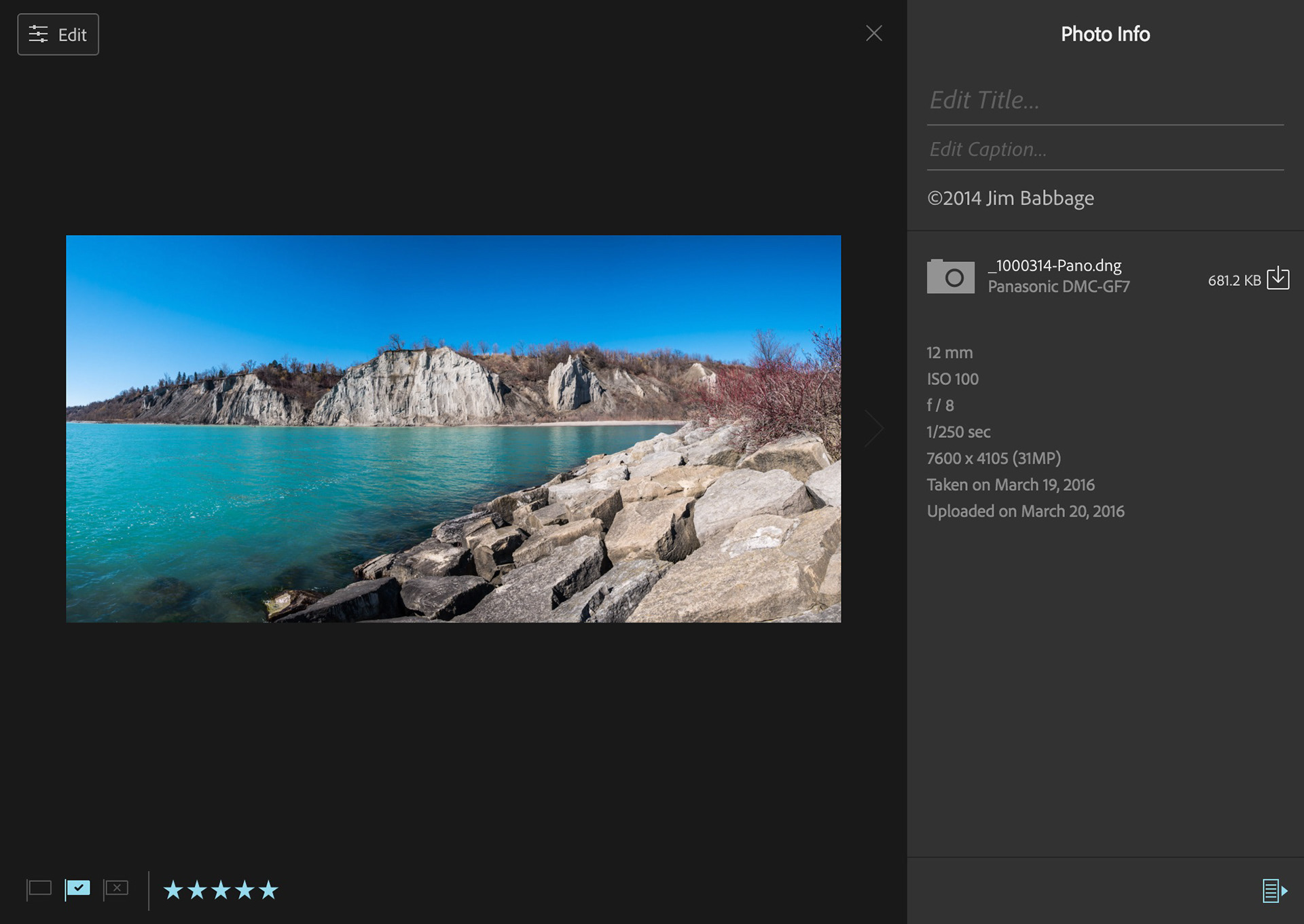
Task: Toggle the Pick flag on photo
Action: 77,889
